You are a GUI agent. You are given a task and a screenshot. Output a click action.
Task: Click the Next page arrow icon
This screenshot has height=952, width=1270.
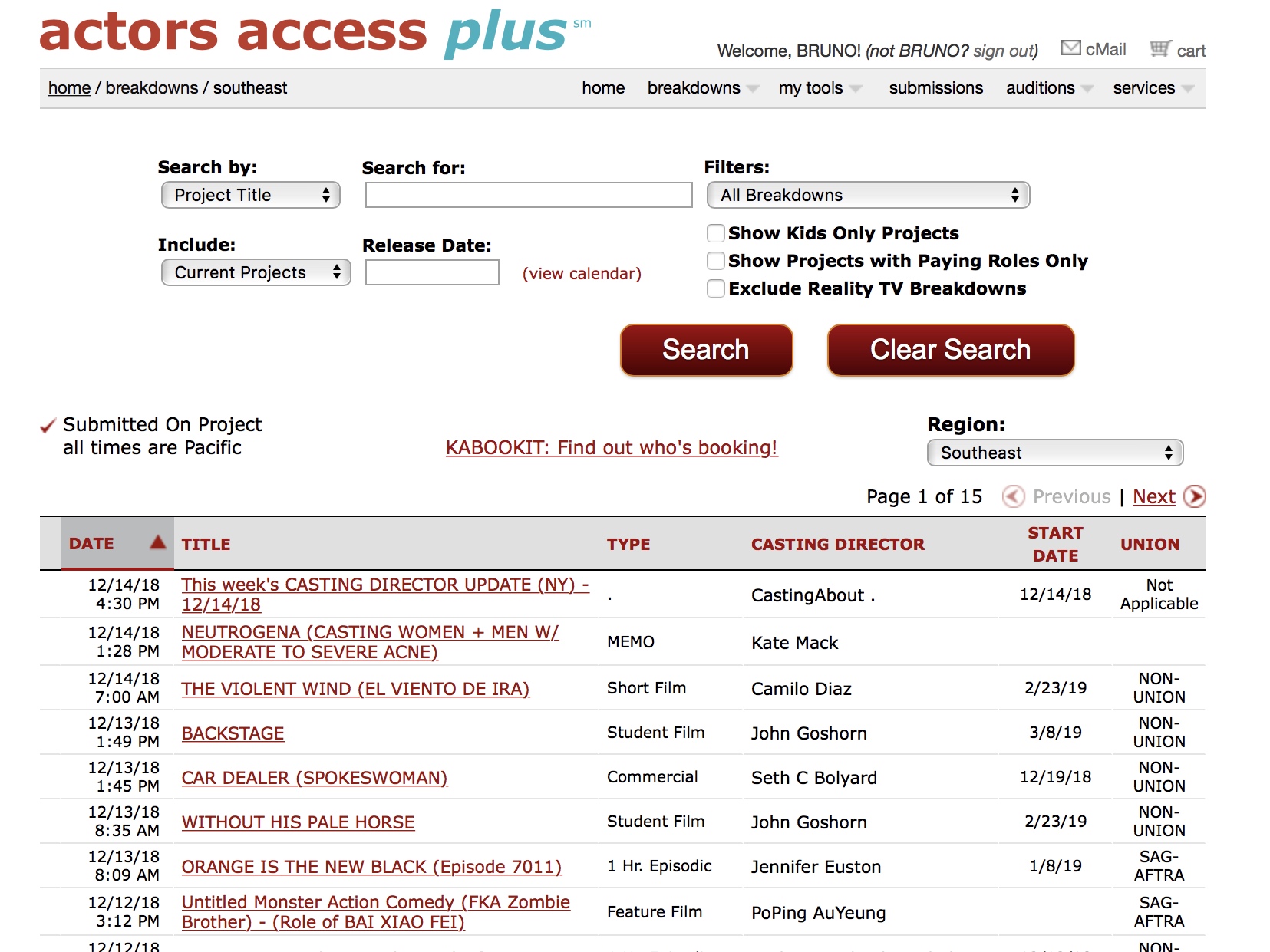1194,497
